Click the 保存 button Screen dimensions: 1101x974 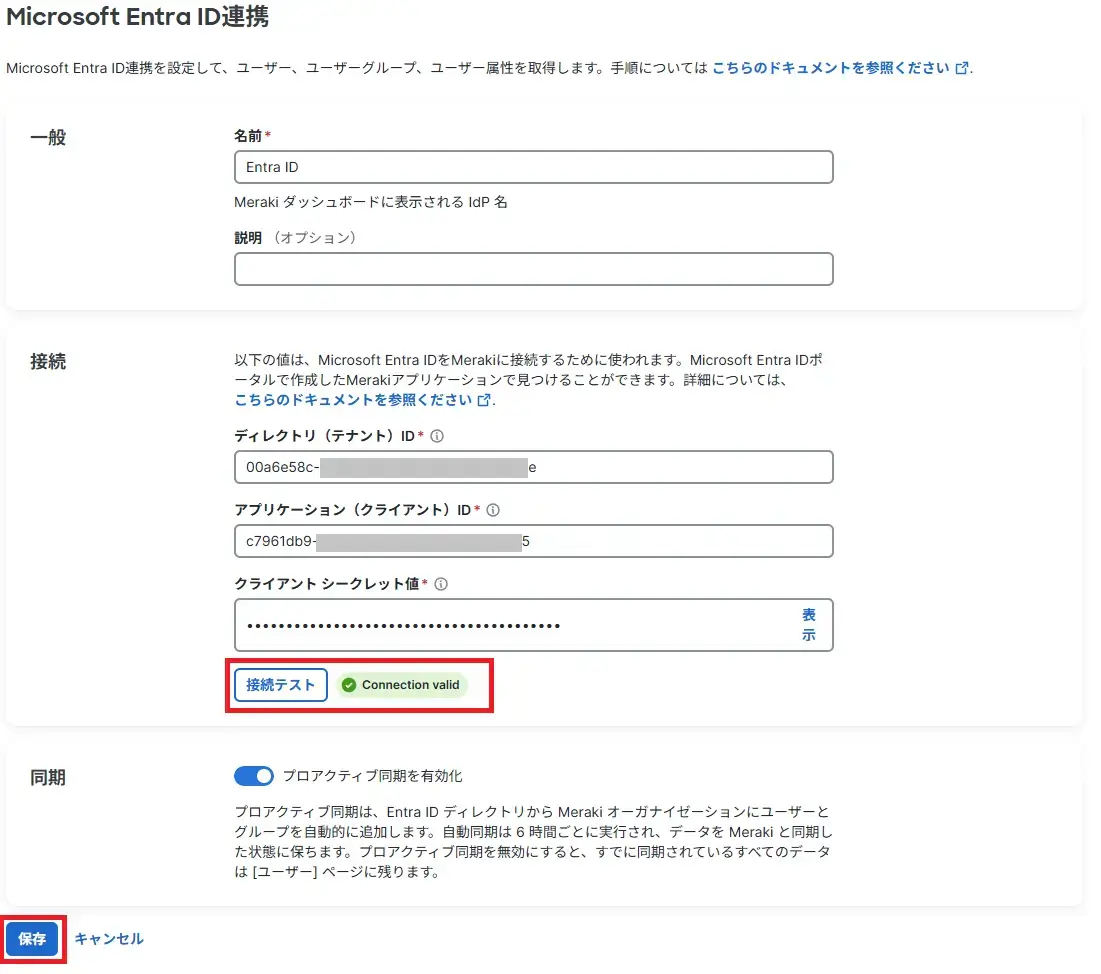(32, 939)
